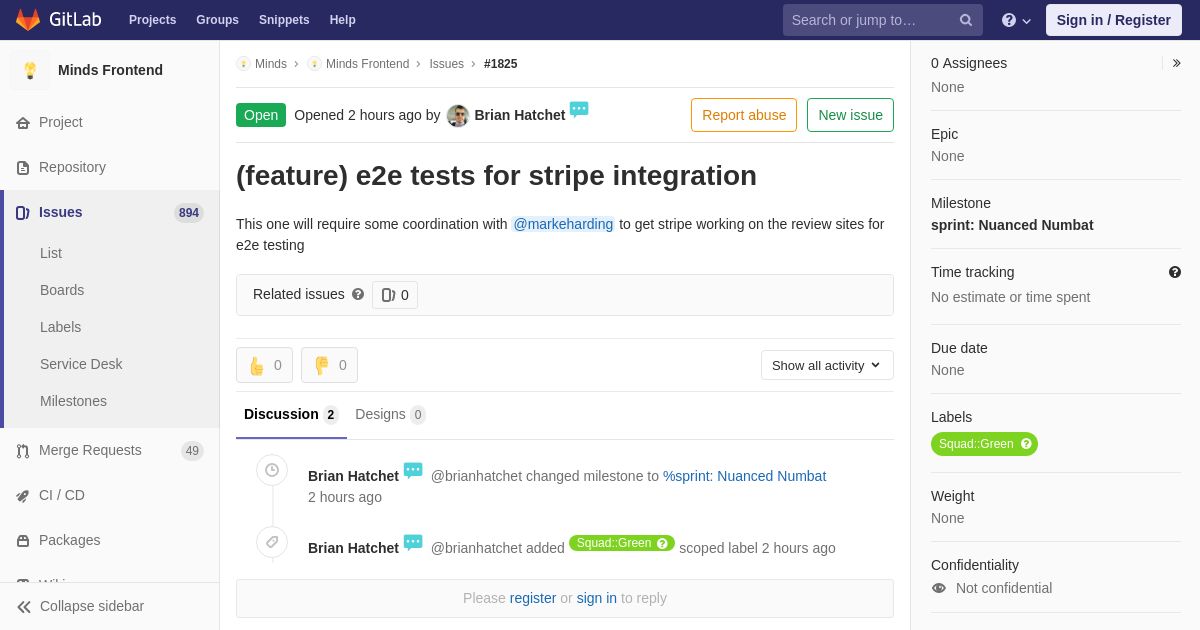The width and height of the screenshot is (1200, 630).
Task: Click Brian Hatchet's avatar image
Action: click(x=458, y=116)
